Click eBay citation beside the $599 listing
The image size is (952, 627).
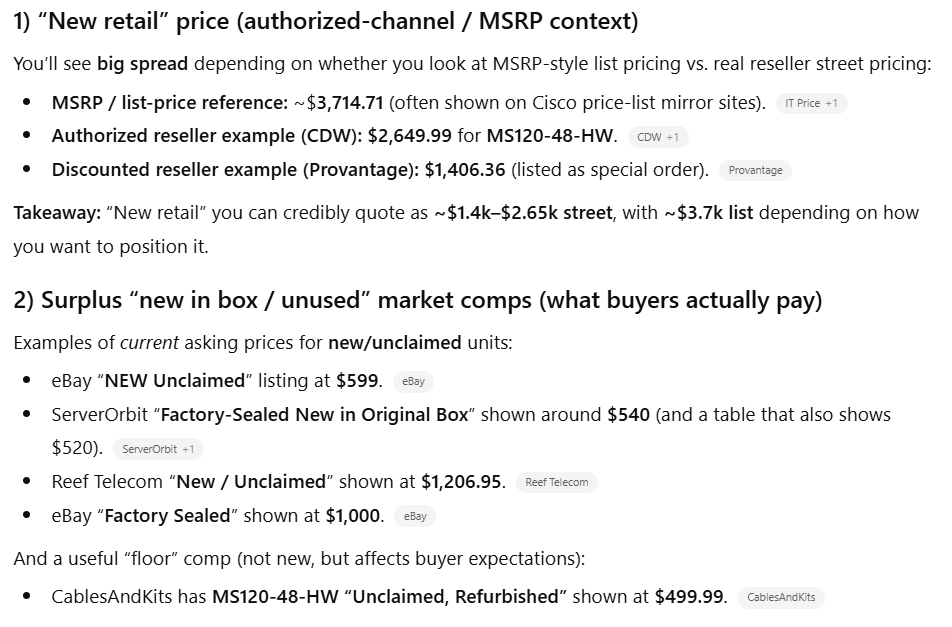point(413,381)
